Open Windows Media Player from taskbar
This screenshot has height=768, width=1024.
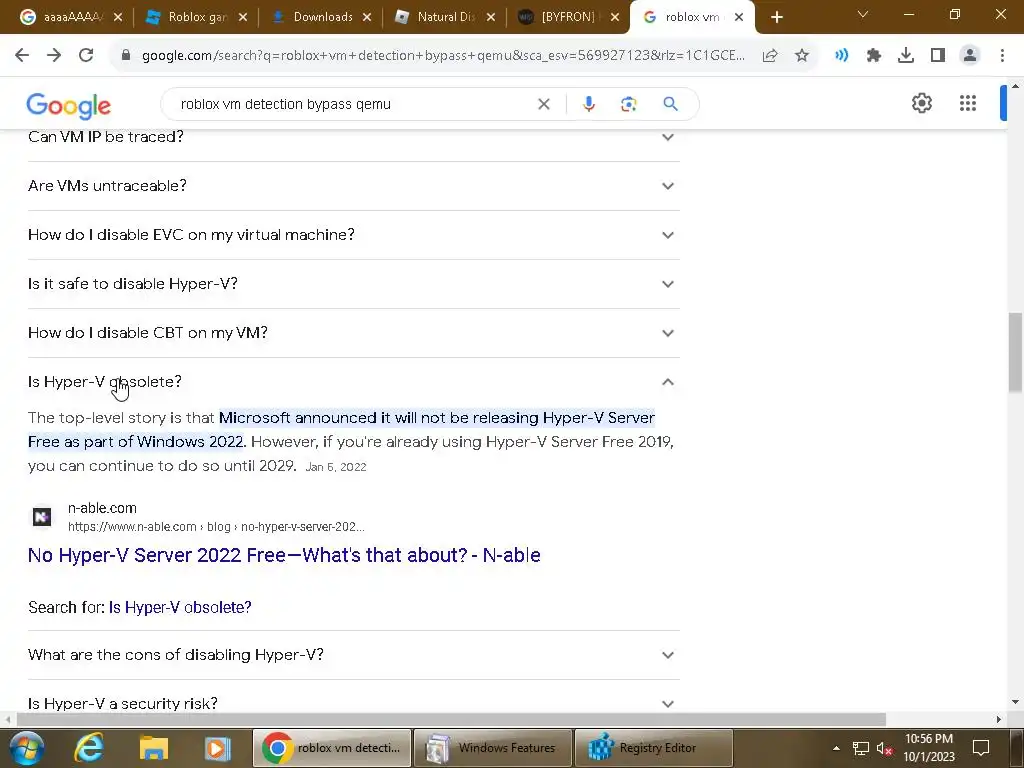217,748
